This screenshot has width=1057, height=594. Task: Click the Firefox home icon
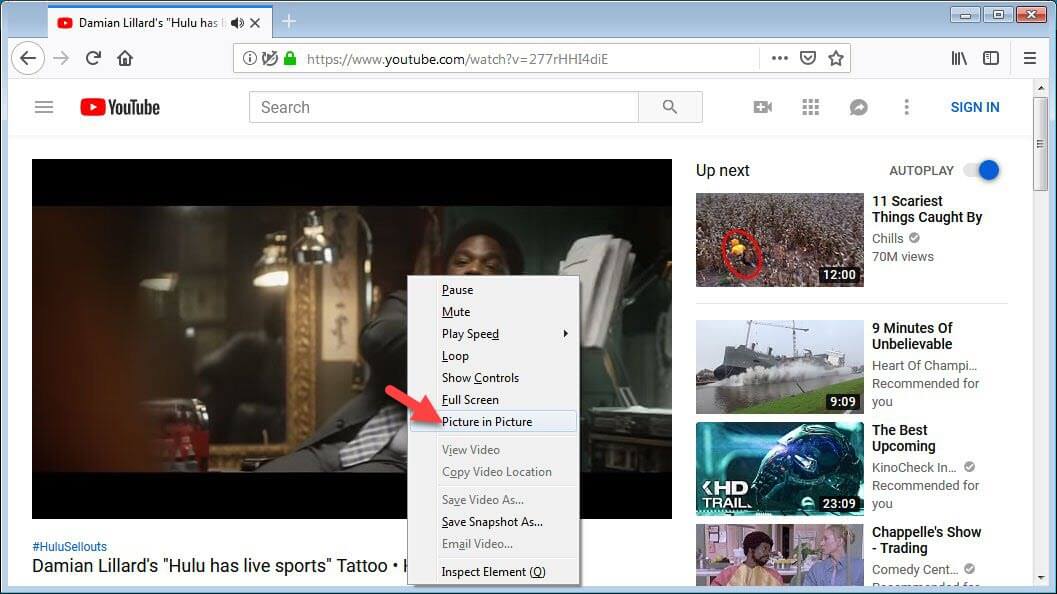[x=125, y=58]
